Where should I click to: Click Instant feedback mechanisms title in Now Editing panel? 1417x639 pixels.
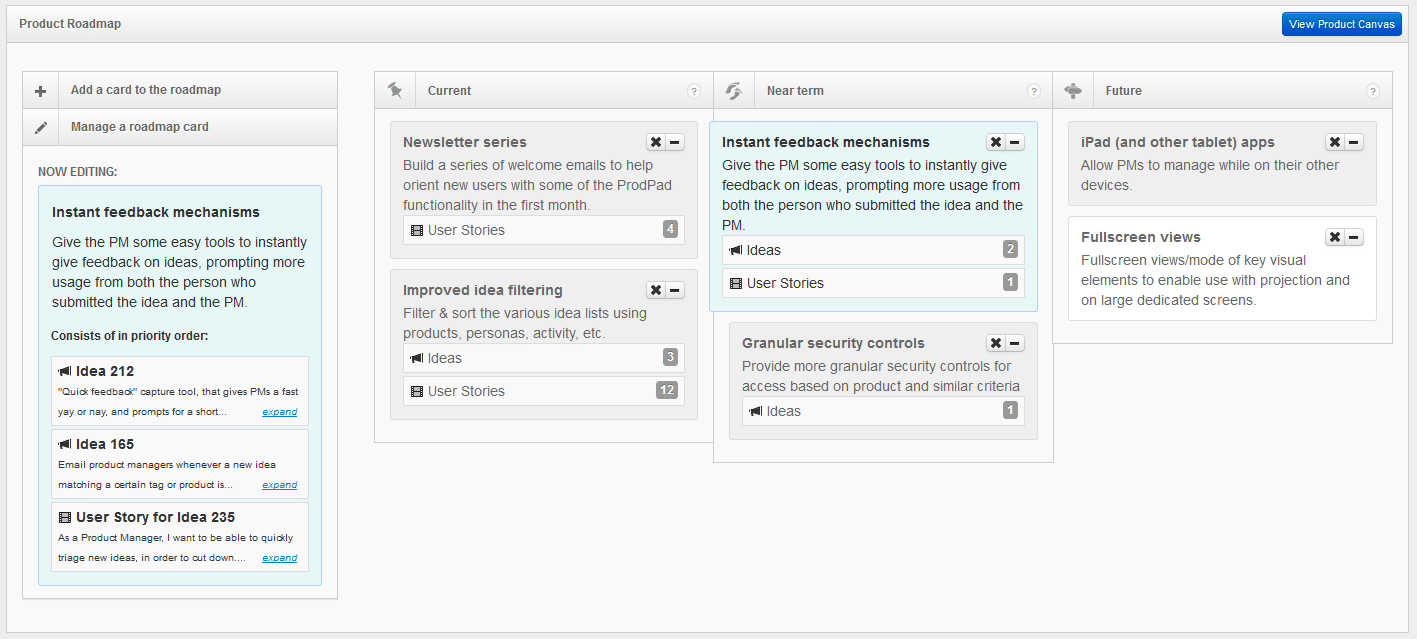coord(156,212)
